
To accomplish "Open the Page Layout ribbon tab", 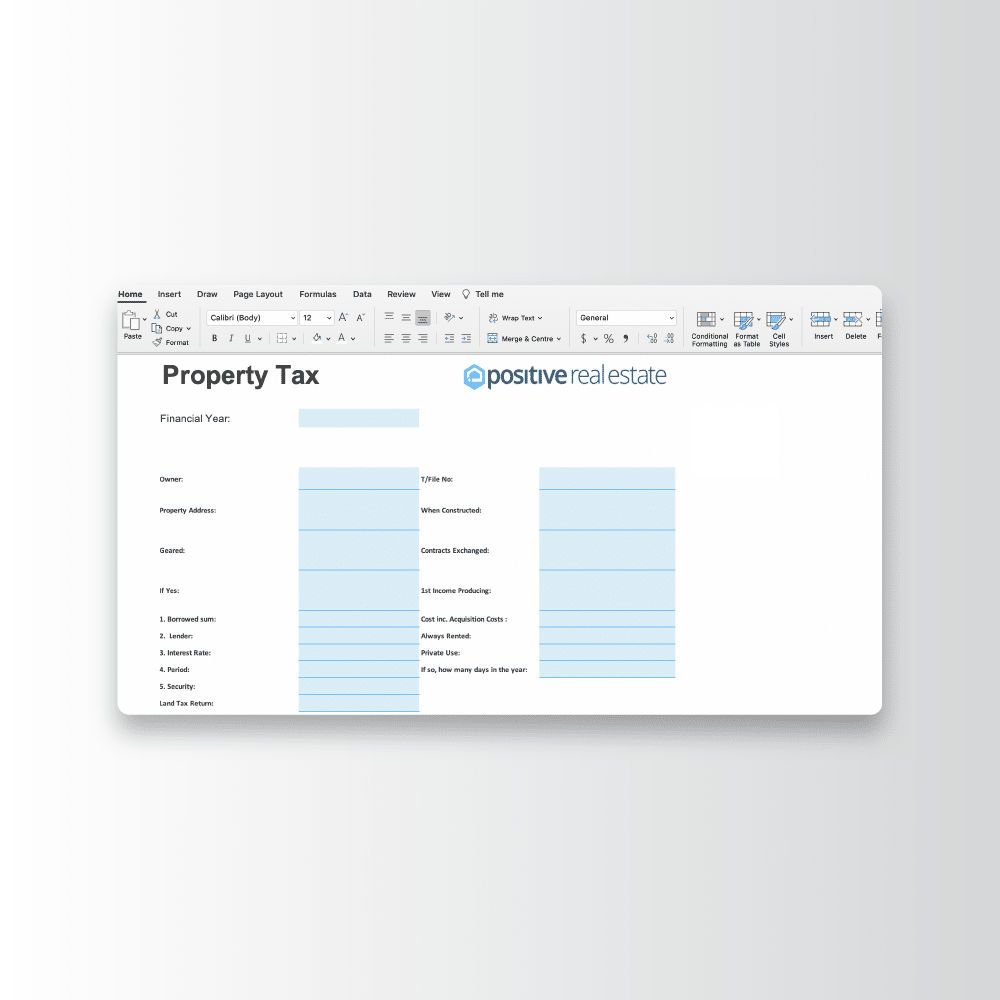I will coord(257,294).
